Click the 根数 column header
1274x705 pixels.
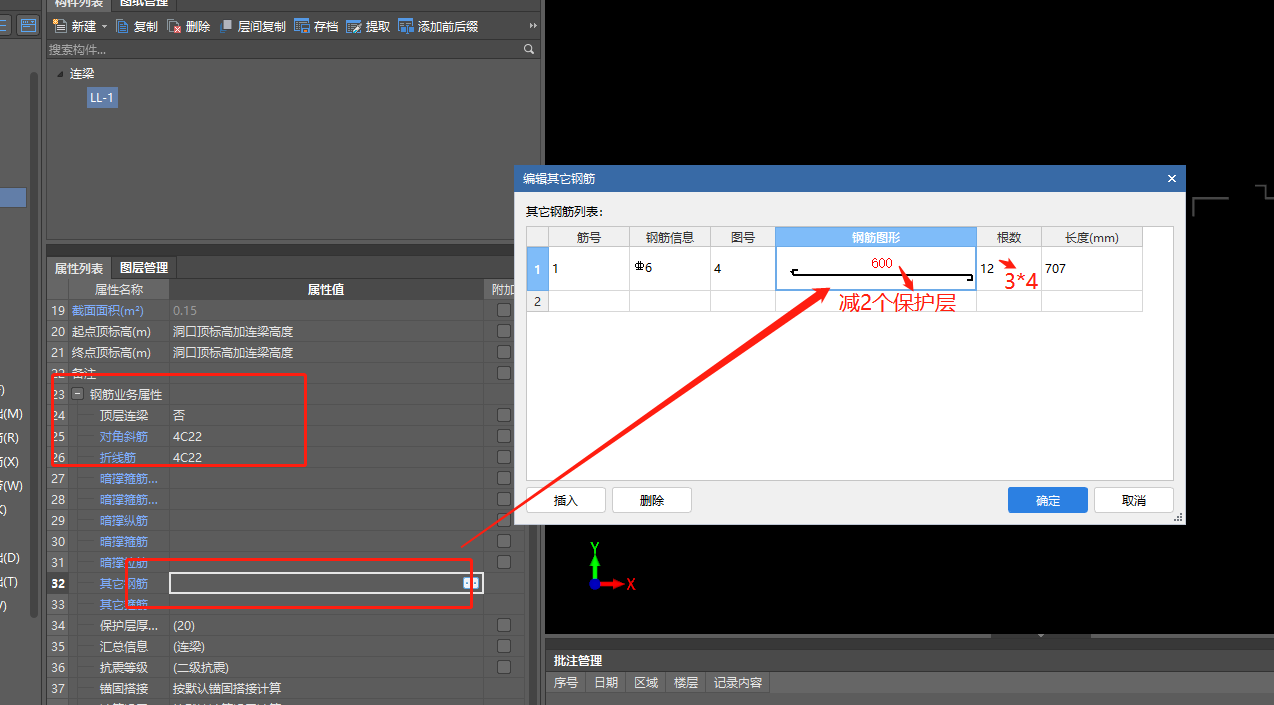click(x=1009, y=237)
